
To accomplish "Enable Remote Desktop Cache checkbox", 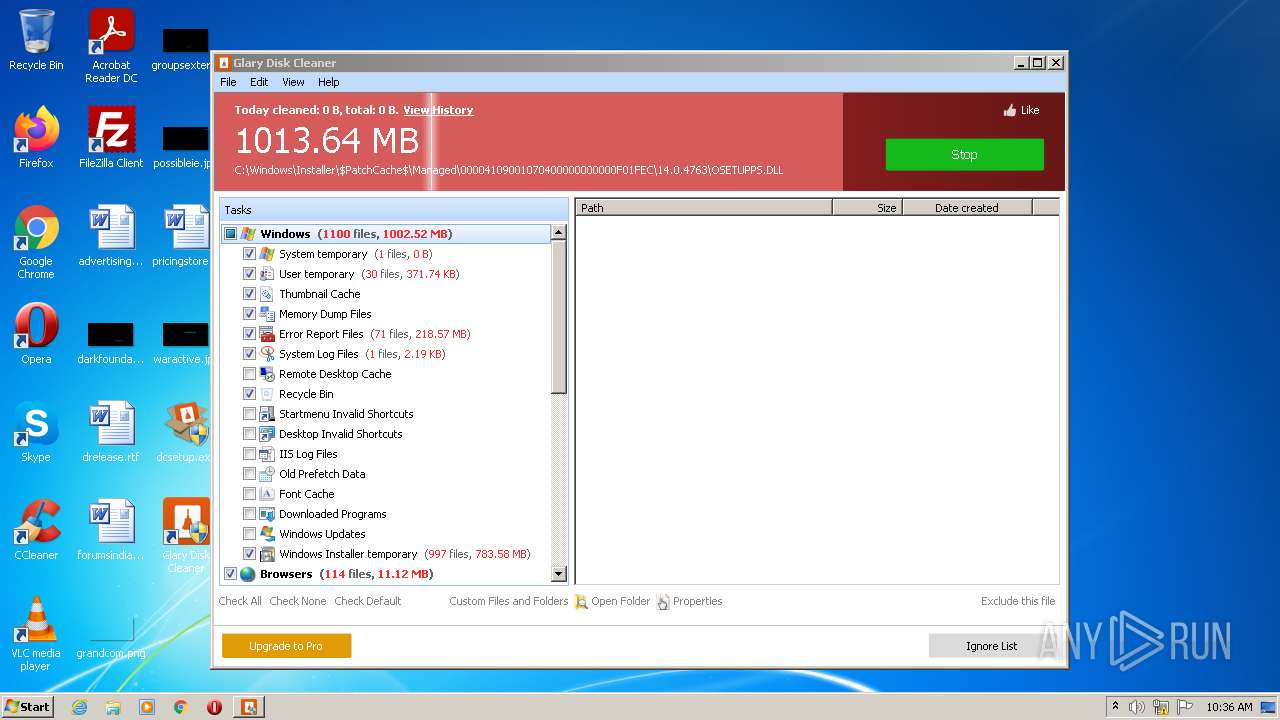I will pyautogui.click(x=250, y=374).
